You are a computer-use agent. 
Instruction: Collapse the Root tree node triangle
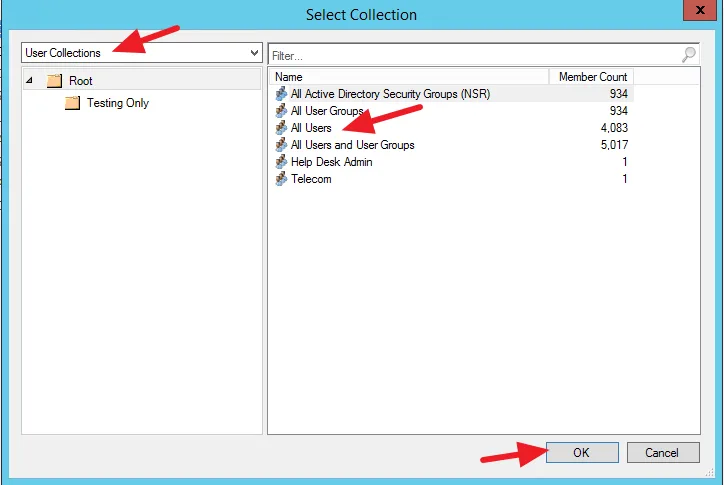29,80
